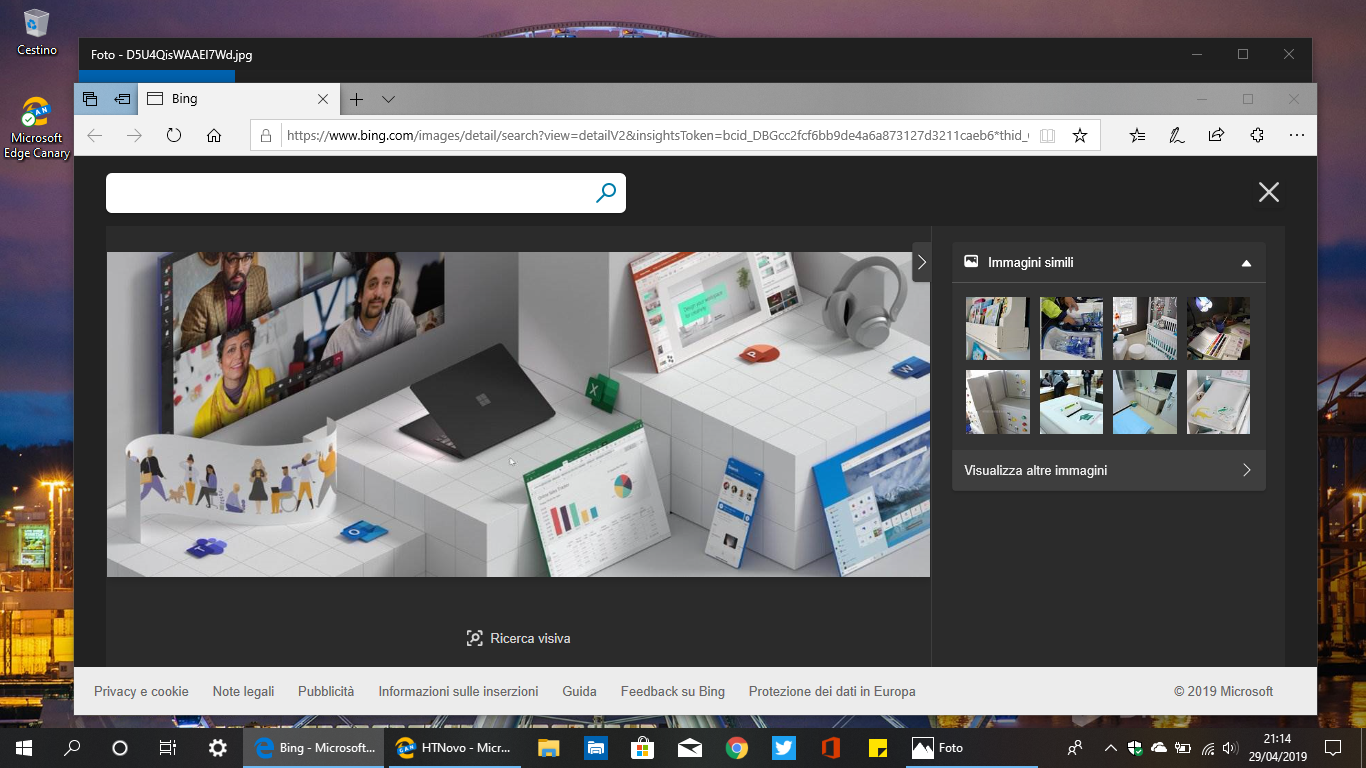1366x768 pixels.
Task: Open second similar image in top row
Action: (1071, 328)
